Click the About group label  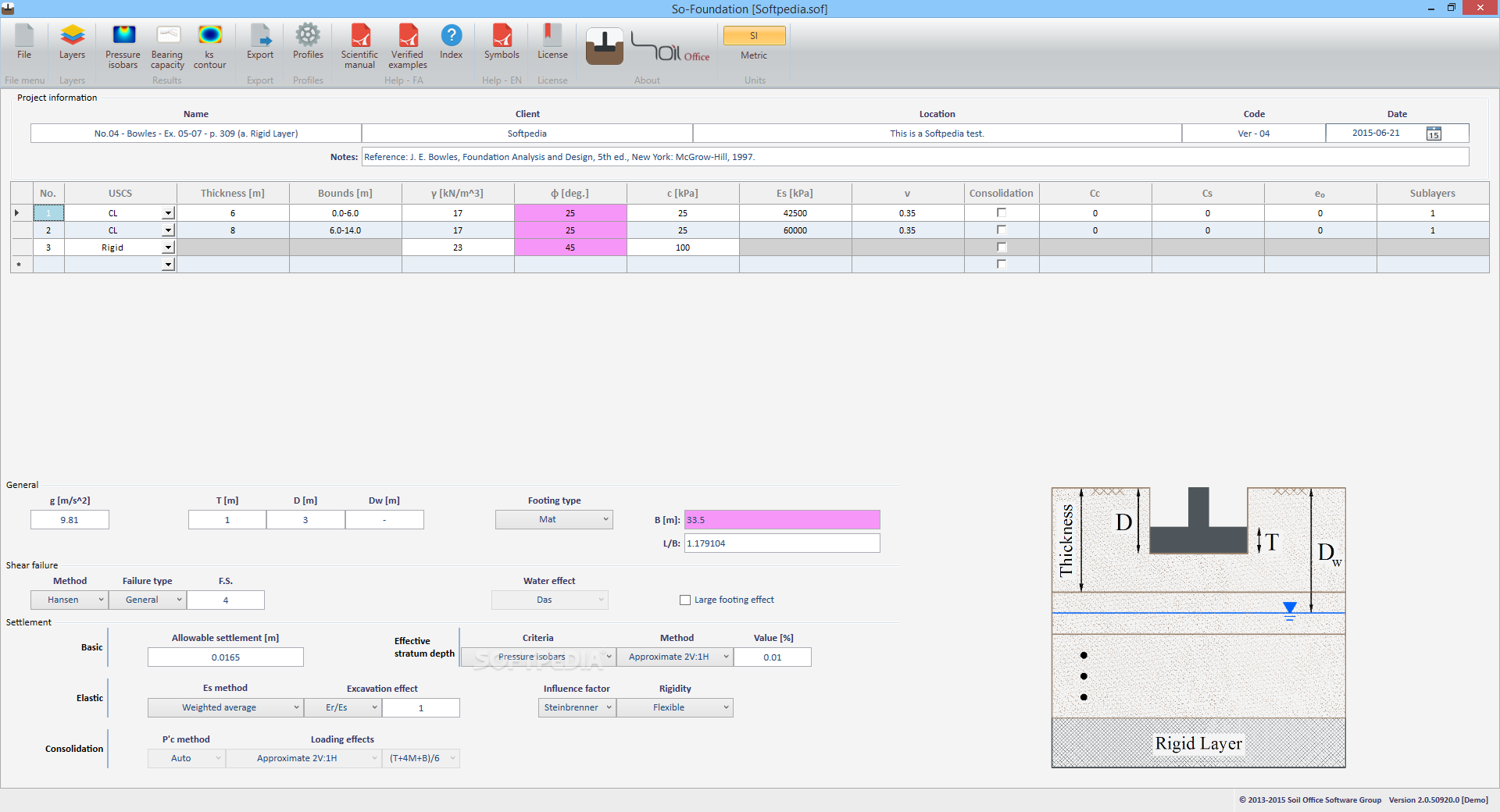[x=647, y=80]
